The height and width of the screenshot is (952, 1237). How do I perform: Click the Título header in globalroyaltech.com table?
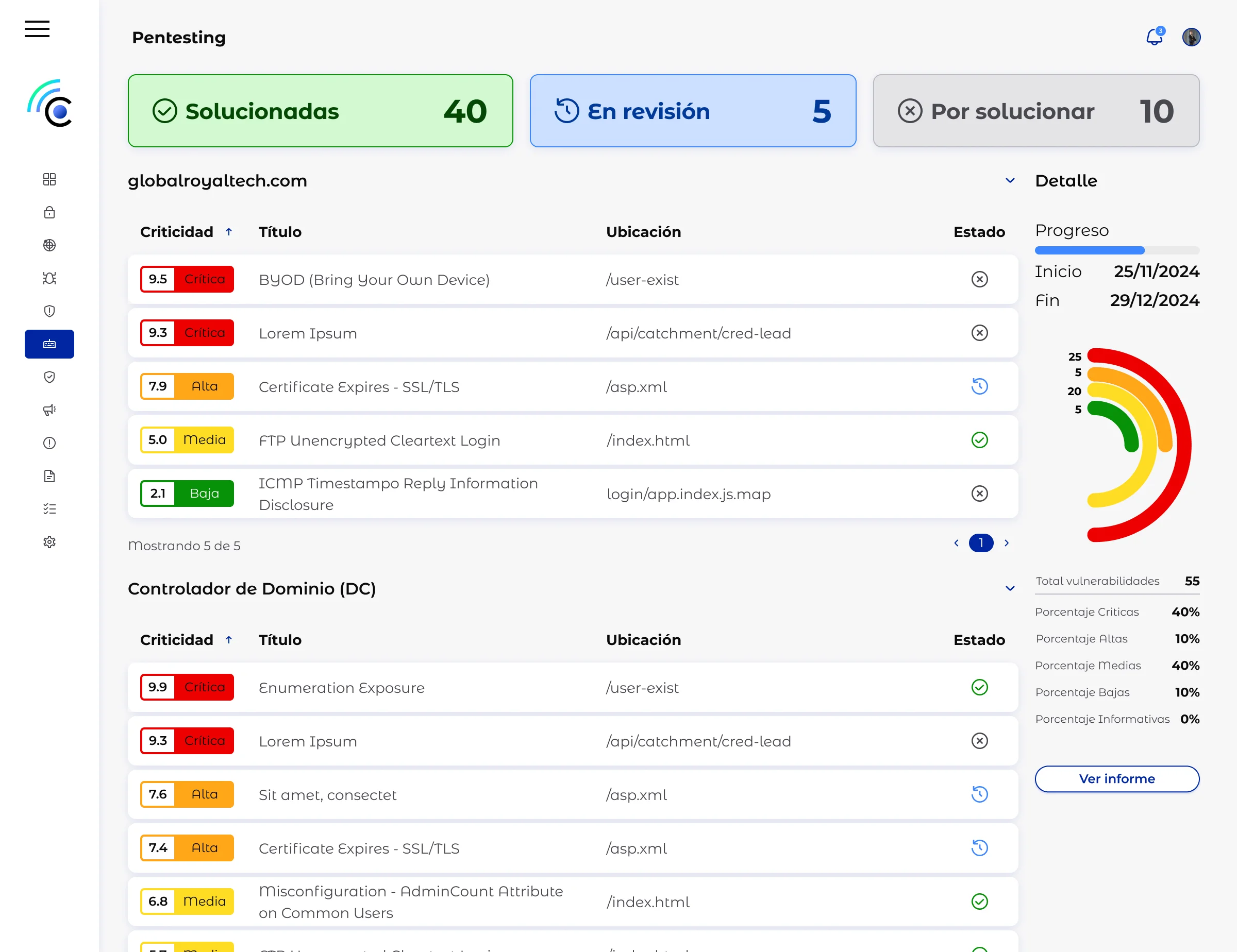coord(280,232)
